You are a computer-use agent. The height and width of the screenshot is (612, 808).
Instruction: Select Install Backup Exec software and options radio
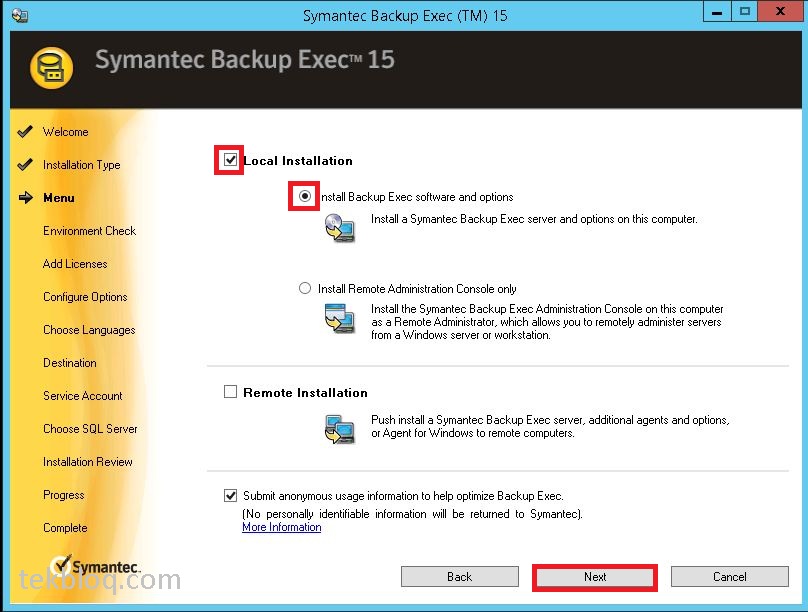coord(305,196)
